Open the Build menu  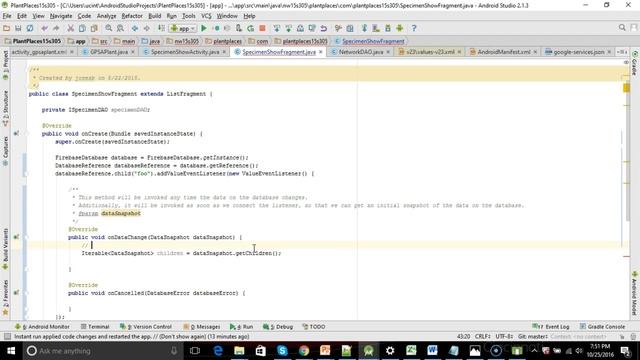click(x=154, y=16)
